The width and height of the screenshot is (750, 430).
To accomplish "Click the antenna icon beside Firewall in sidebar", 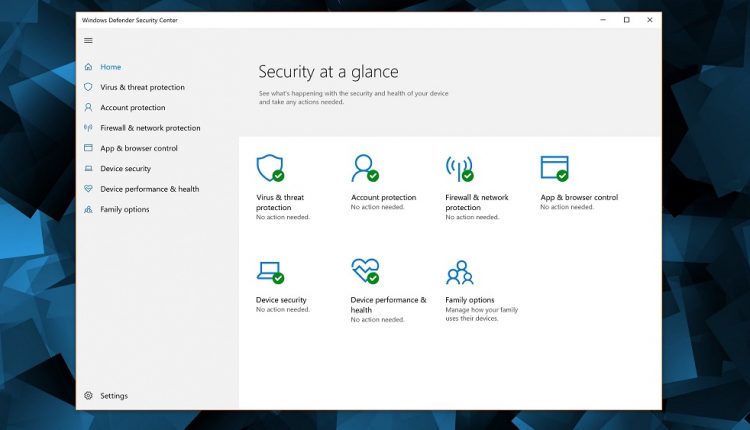I will tap(88, 128).
